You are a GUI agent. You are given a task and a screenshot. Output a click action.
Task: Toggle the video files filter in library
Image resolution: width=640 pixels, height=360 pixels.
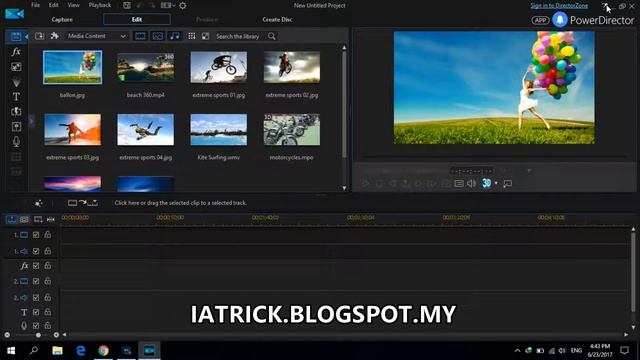(x=140, y=36)
